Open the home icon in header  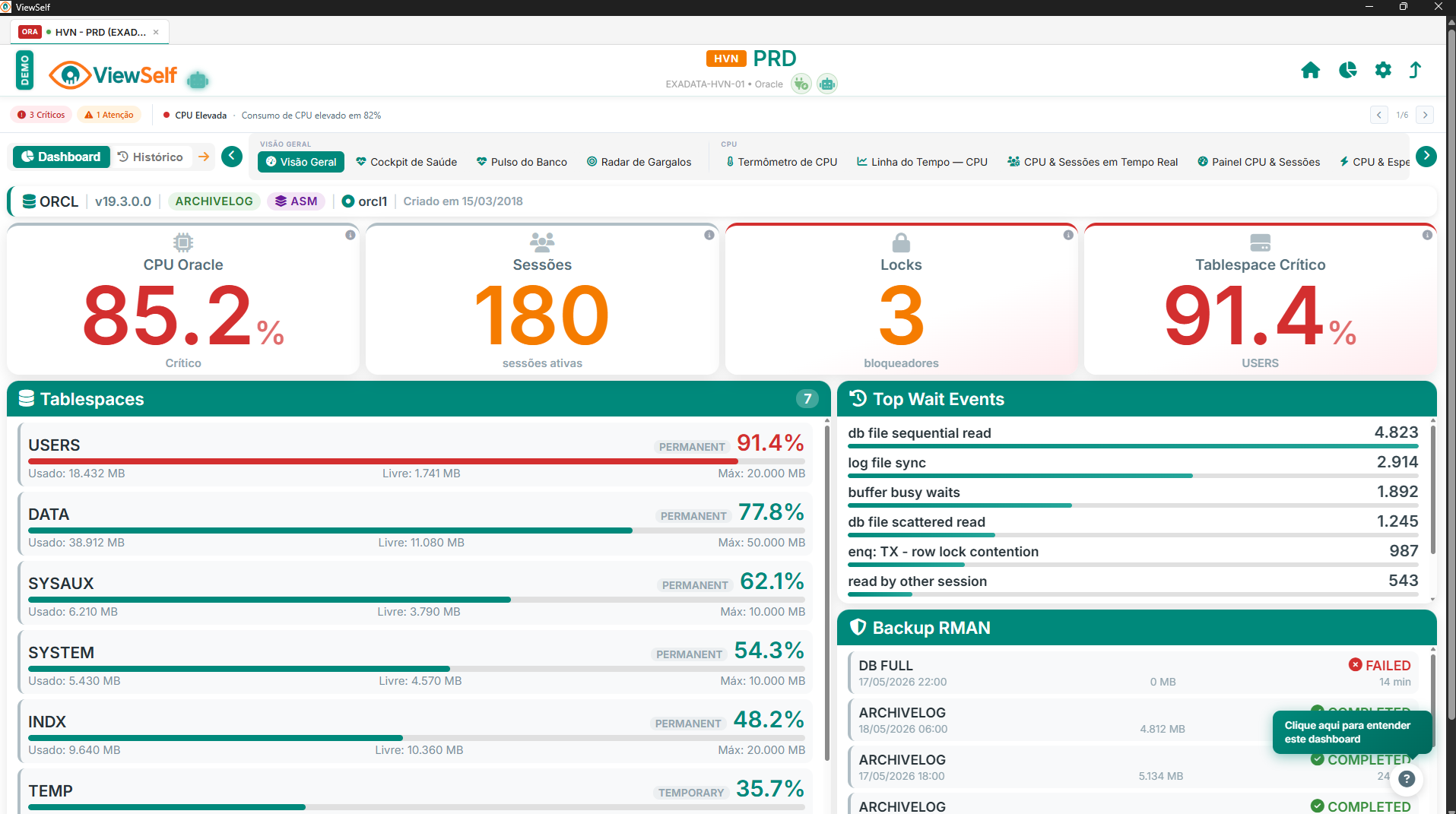1310,71
